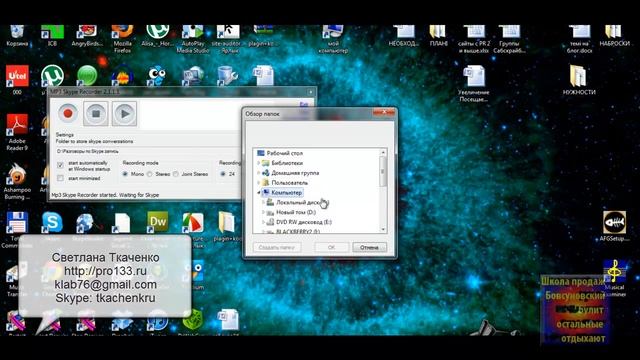Click the stop button in Skype Recorder
This screenshot has width=640, height=360.
[96, 113]
